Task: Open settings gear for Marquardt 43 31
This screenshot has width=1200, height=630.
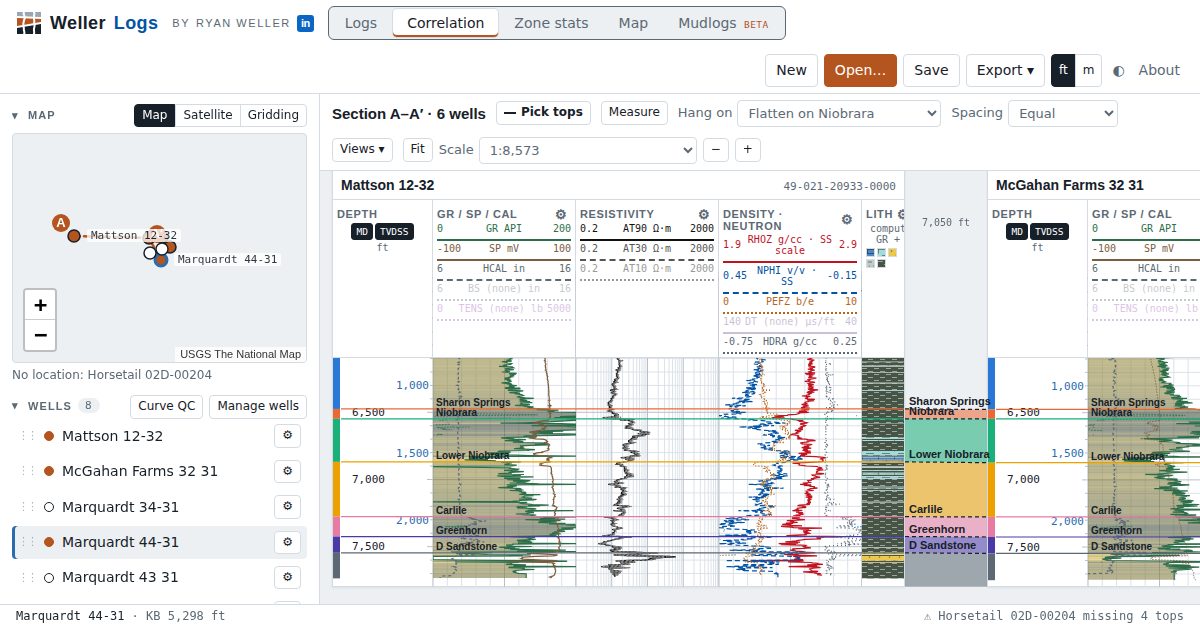Action: [288, 577]
